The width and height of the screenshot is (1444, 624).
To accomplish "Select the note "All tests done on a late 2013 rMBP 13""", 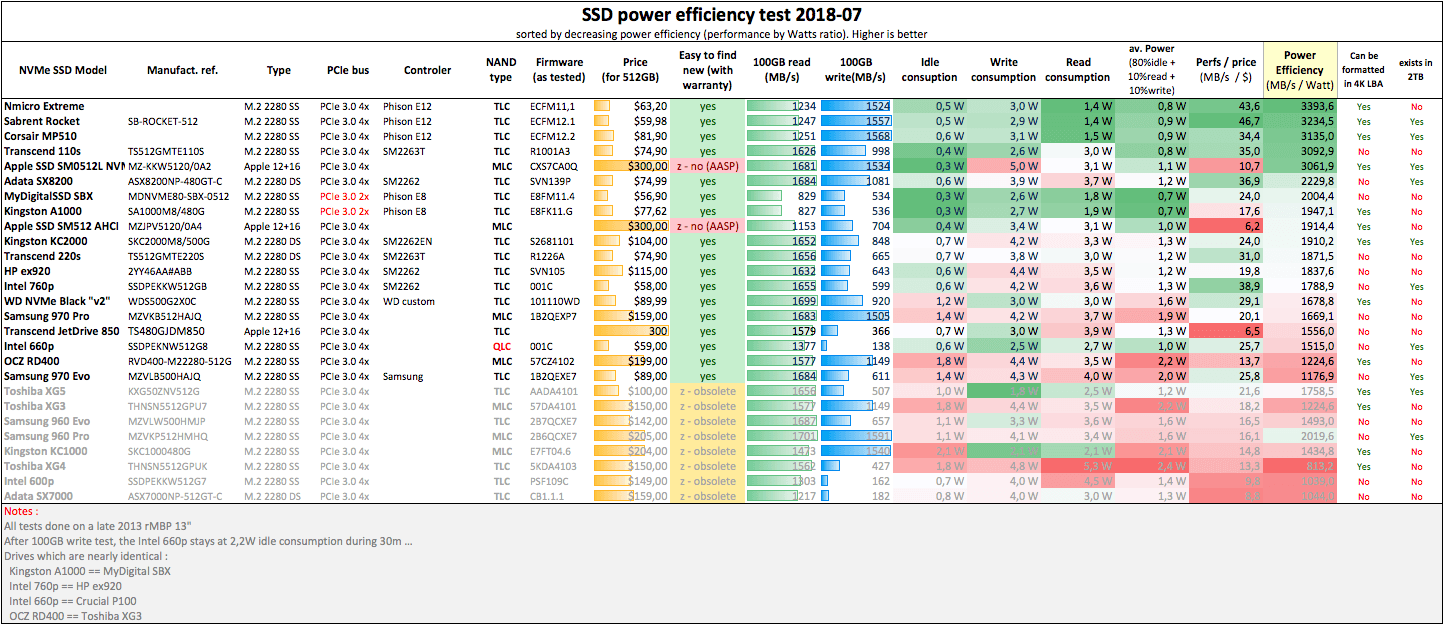I will pos(96,526).
